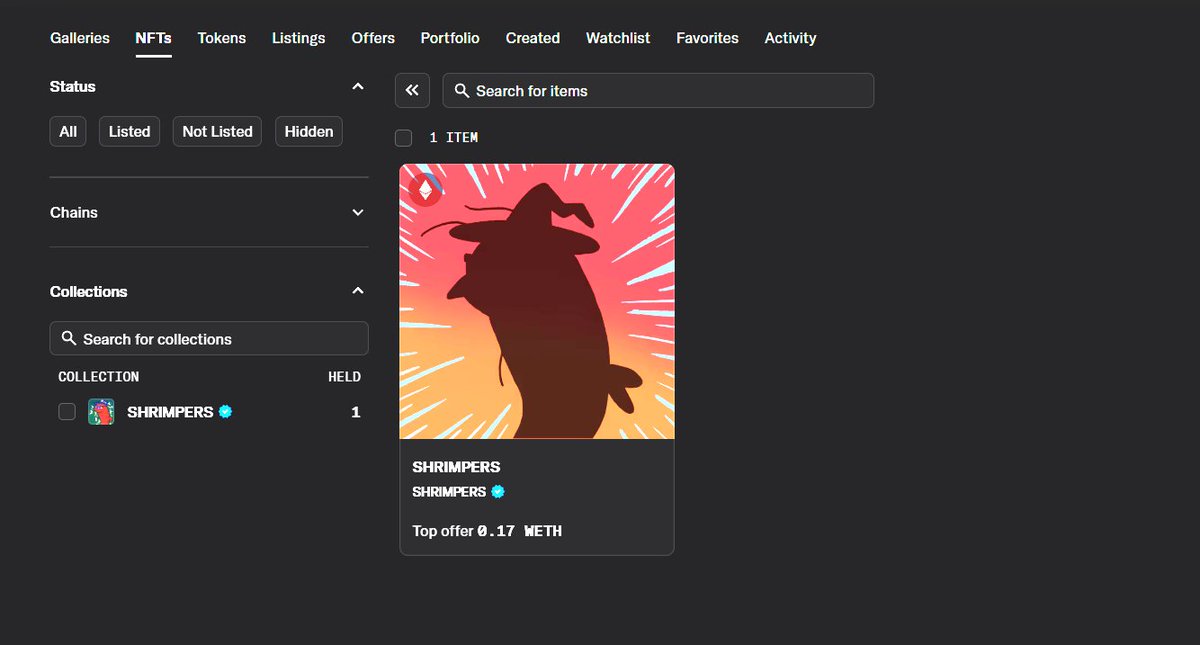Image resolution: width=1200 pixels, height=645 pixels.
Task: Select the NFTs tab
Action: coord(154,38)
